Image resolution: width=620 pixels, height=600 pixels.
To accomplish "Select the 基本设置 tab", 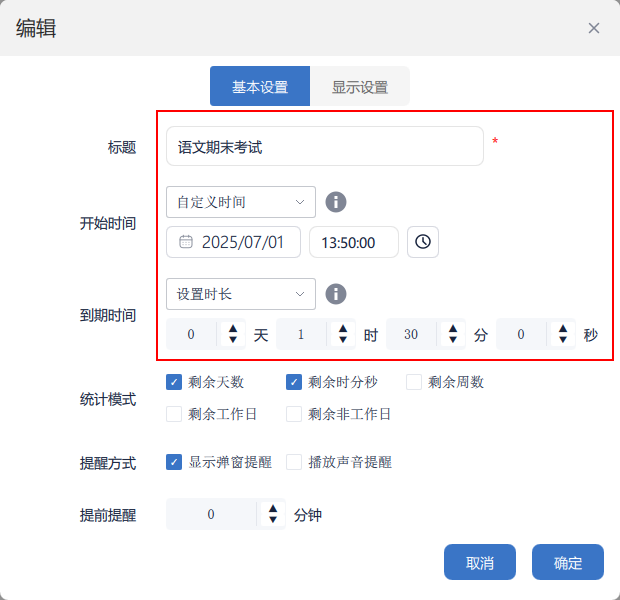I will point(260,87).
